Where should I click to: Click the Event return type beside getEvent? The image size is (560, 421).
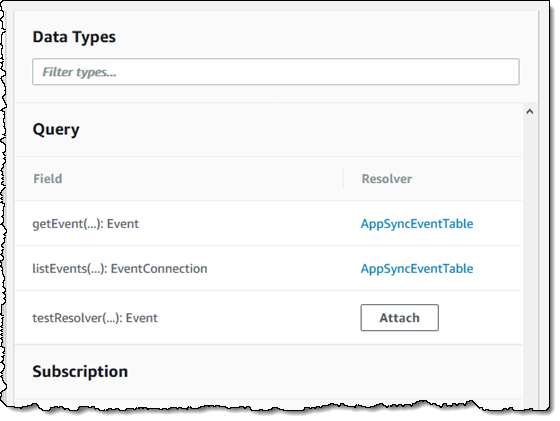pyautogui.click(x=123, y=224)
